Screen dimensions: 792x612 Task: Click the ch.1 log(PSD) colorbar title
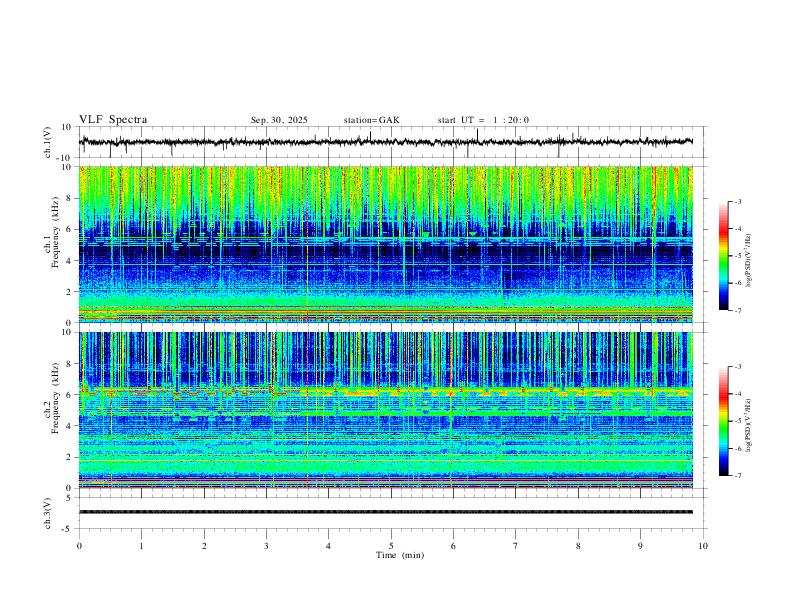(749, 260)
